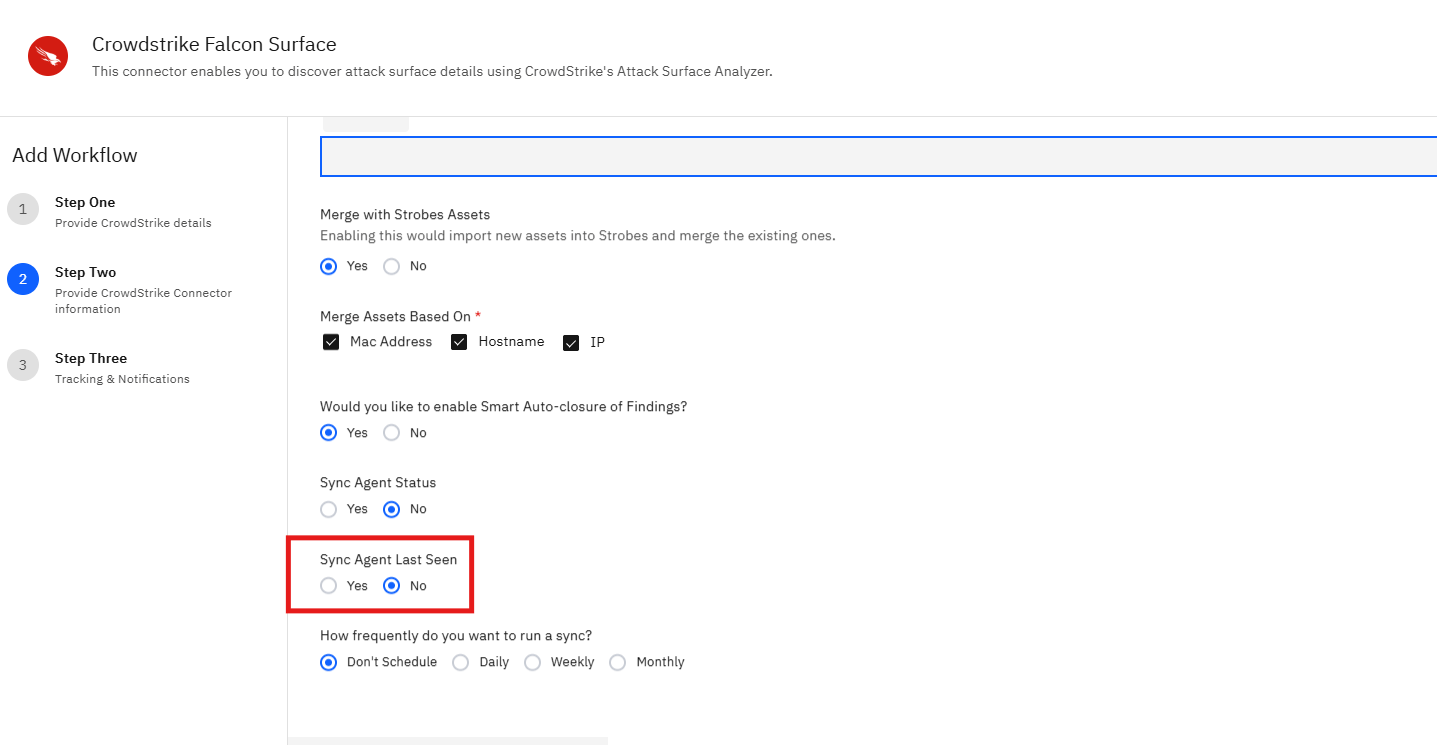Select No for Merge with Strobes Assets
This screenshot has width=1437, height=745.
(x=392, y=266)
